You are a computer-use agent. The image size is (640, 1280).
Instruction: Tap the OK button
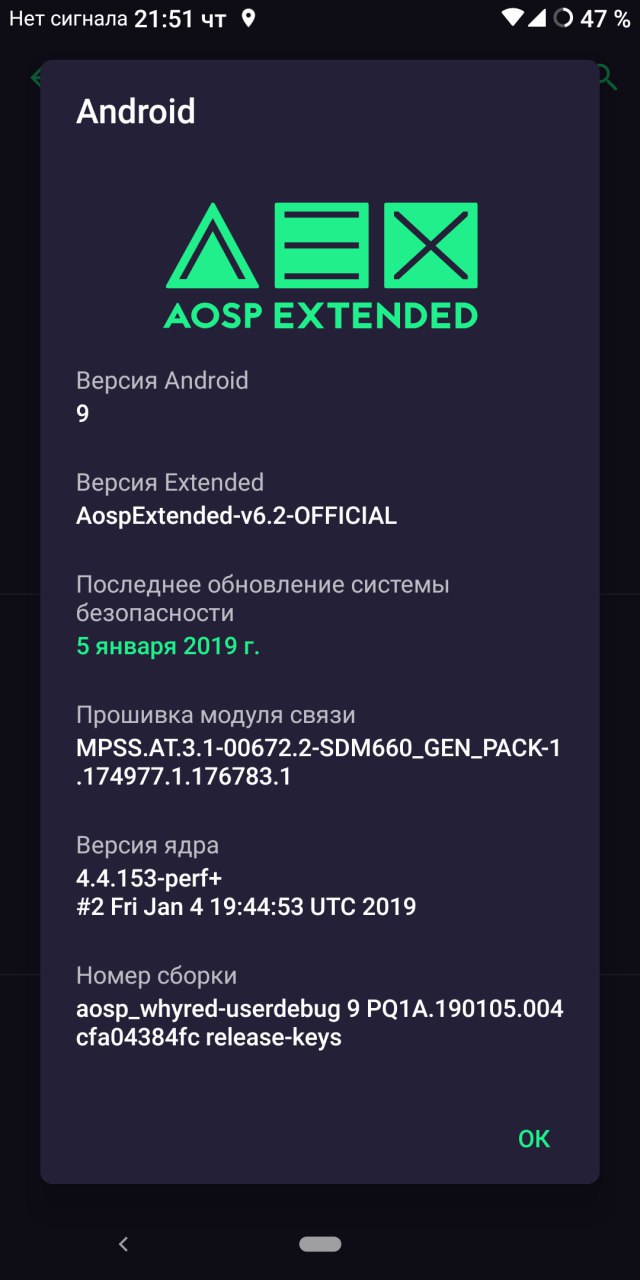(x=534, y=1139)
